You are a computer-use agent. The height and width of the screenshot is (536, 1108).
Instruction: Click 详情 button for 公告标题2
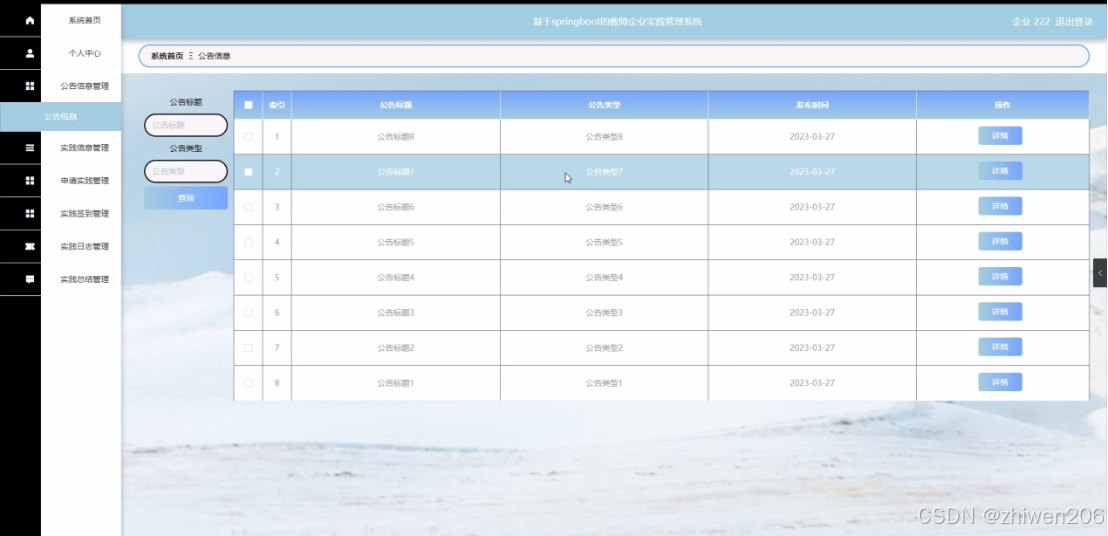click(x=1000, y=347)
